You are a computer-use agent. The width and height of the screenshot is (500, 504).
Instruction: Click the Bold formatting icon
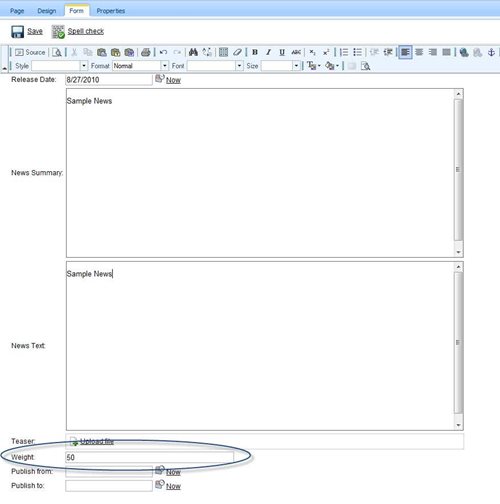pos(255,52)
